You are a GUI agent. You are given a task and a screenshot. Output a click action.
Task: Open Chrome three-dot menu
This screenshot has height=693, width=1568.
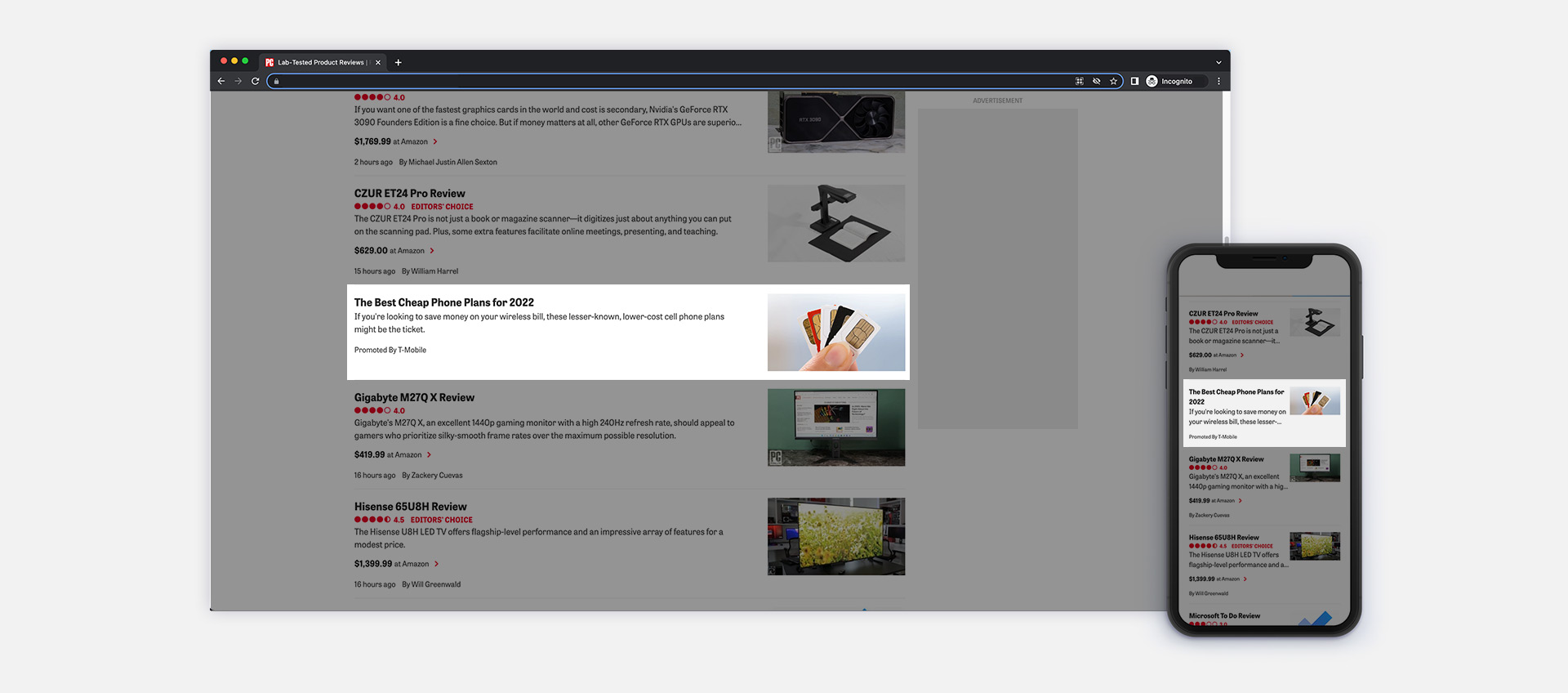pos(1218,81)
